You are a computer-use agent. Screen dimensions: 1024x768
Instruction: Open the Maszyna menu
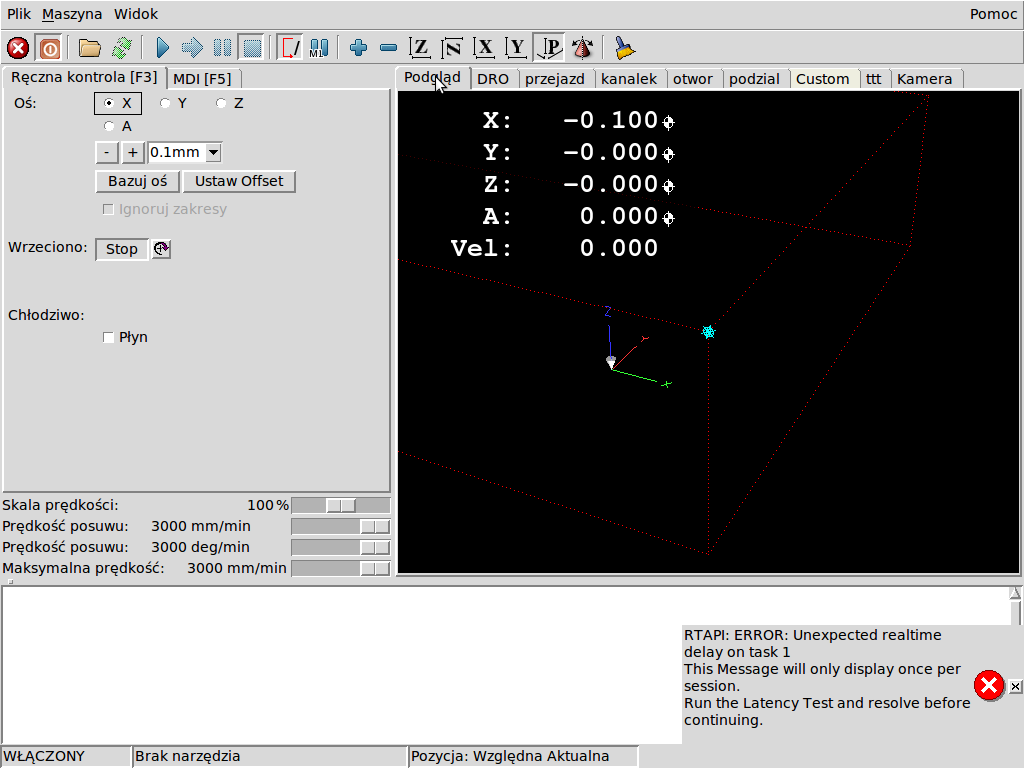click(72, 14)
